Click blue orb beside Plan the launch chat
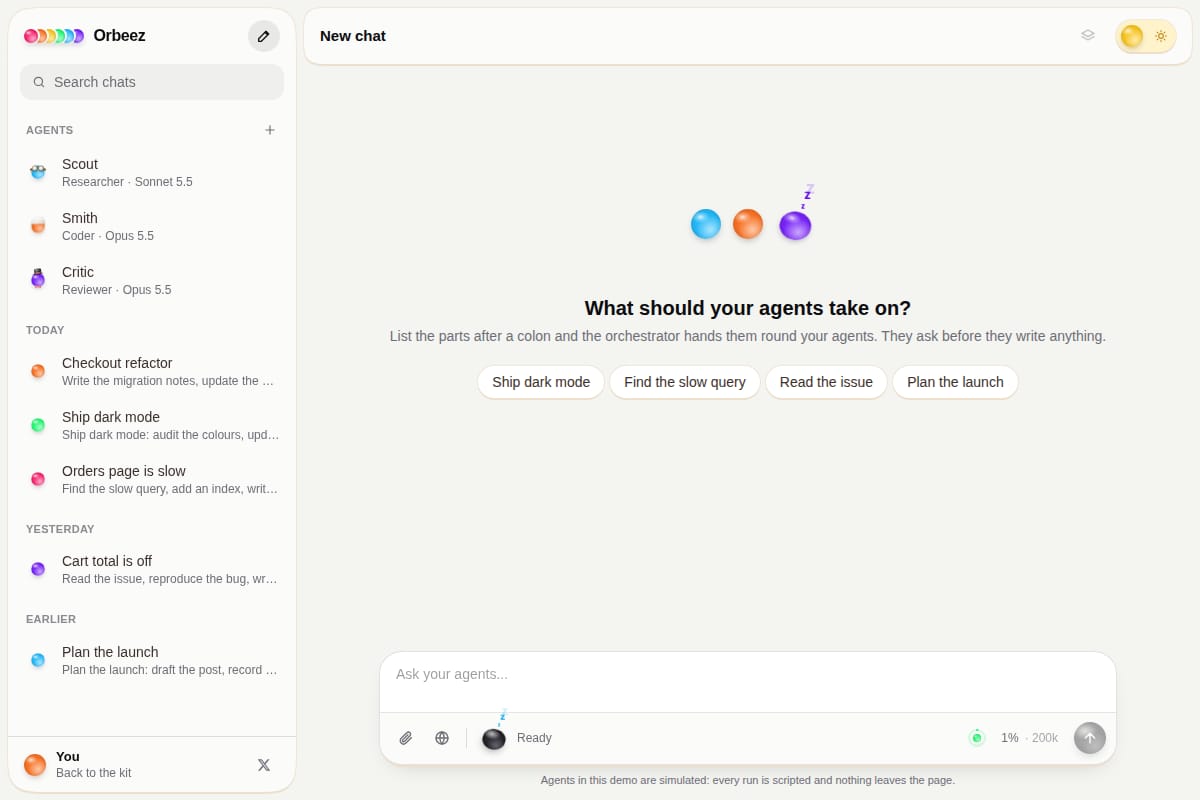 [38, 660]
